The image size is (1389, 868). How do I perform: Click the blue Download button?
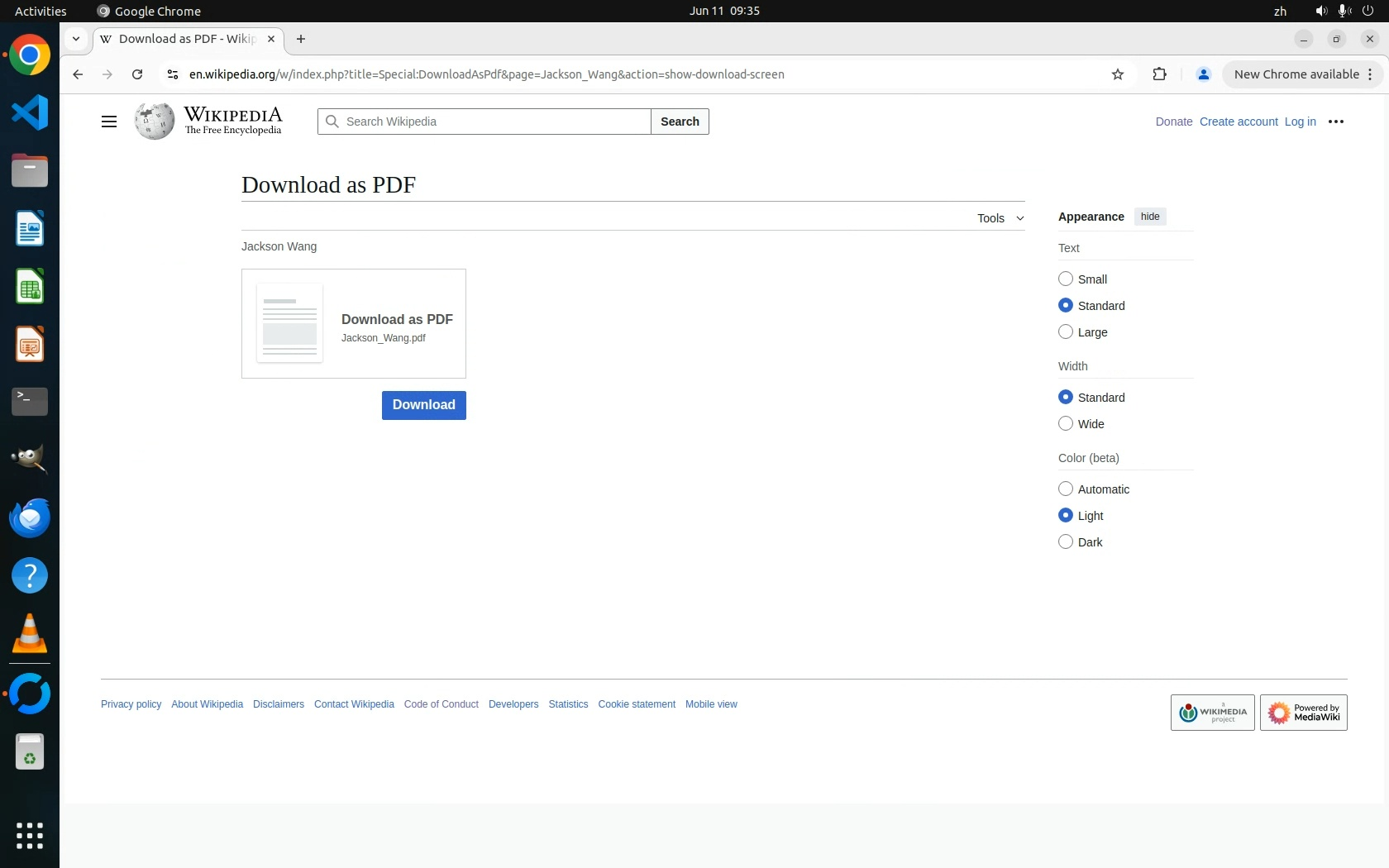point(423,405)
